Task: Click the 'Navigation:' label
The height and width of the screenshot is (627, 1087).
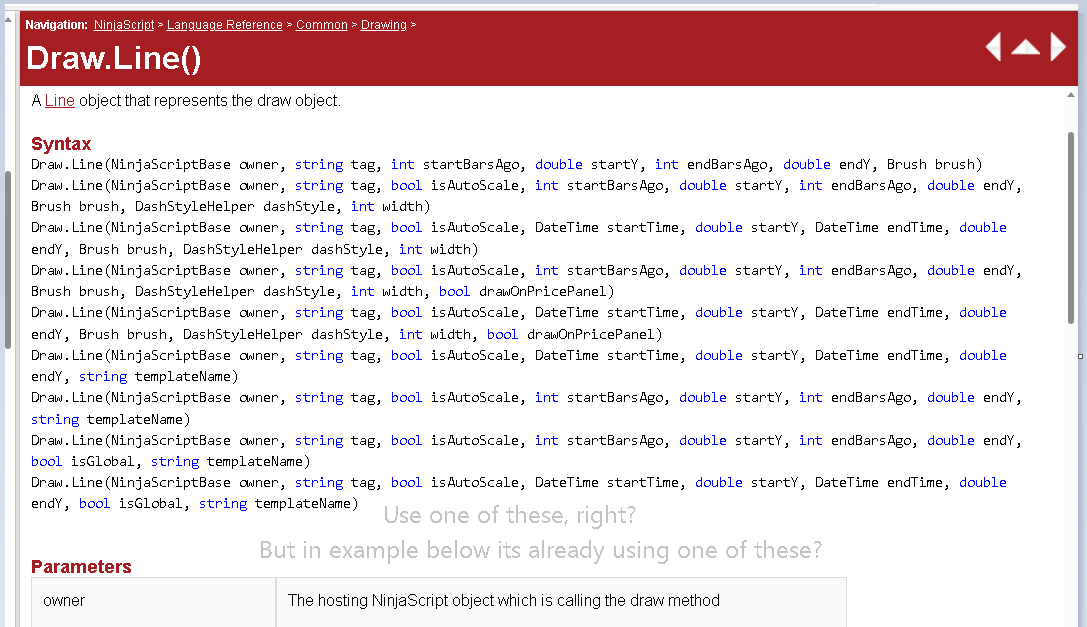Action: [56, 25]
